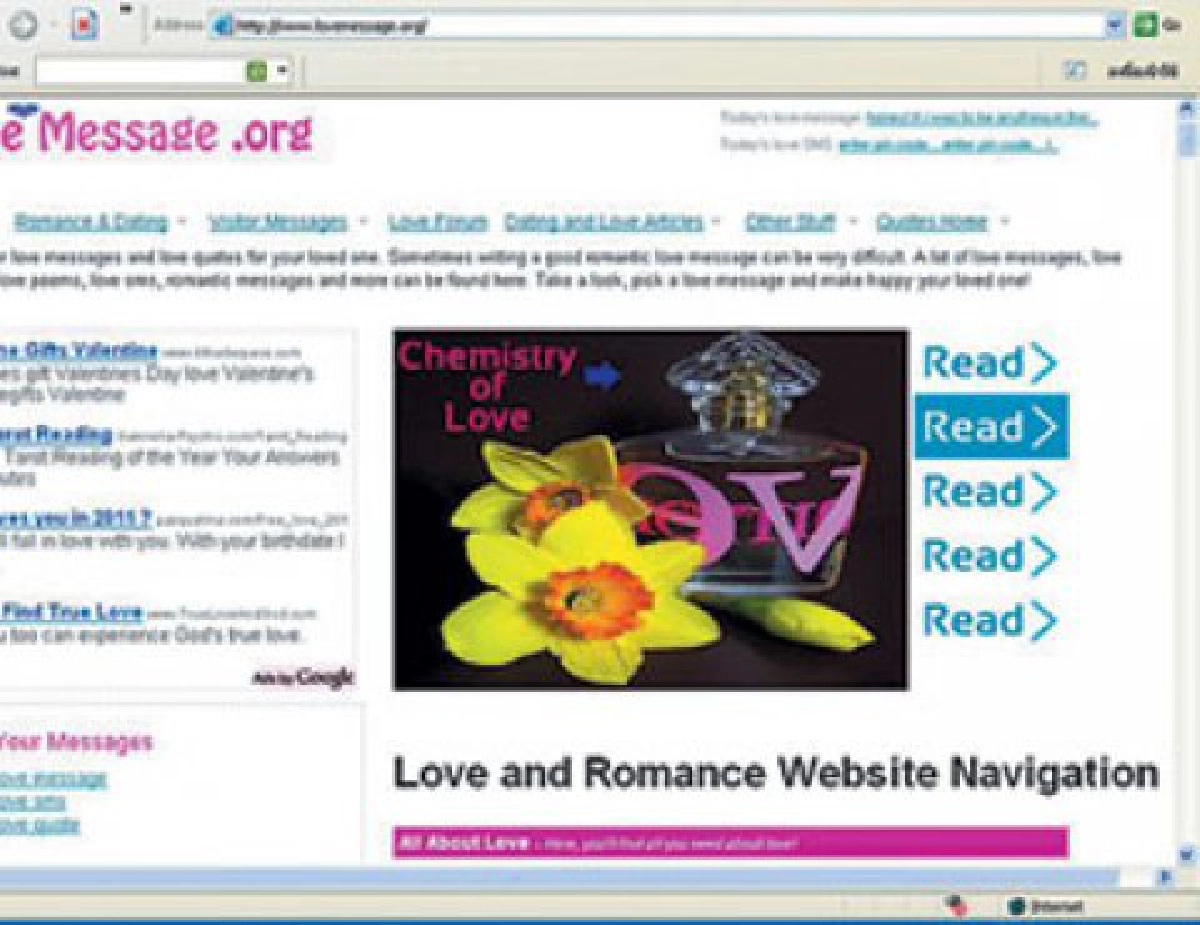Expand the arrow beside Dating and Love Articles
Image resolution: width=1200 pixels, height=925 pixels.
[x=717, y=221]
